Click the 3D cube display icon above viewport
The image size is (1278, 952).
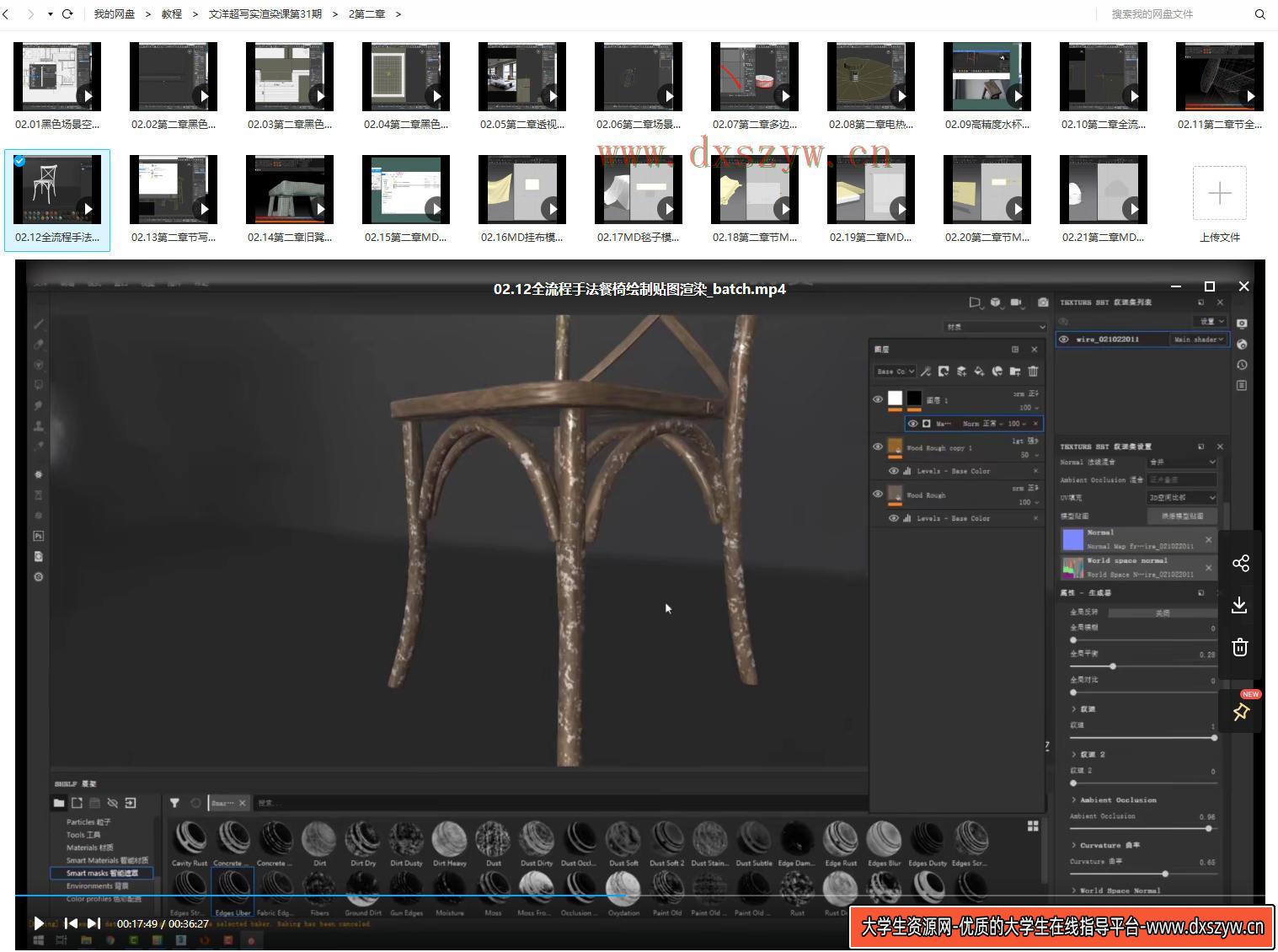pyautogui.click(x=996, y=302)
